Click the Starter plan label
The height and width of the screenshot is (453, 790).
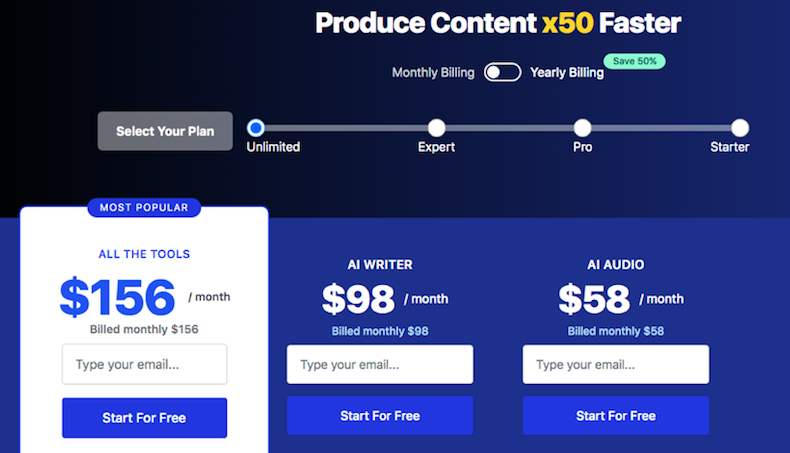[730, 147]
